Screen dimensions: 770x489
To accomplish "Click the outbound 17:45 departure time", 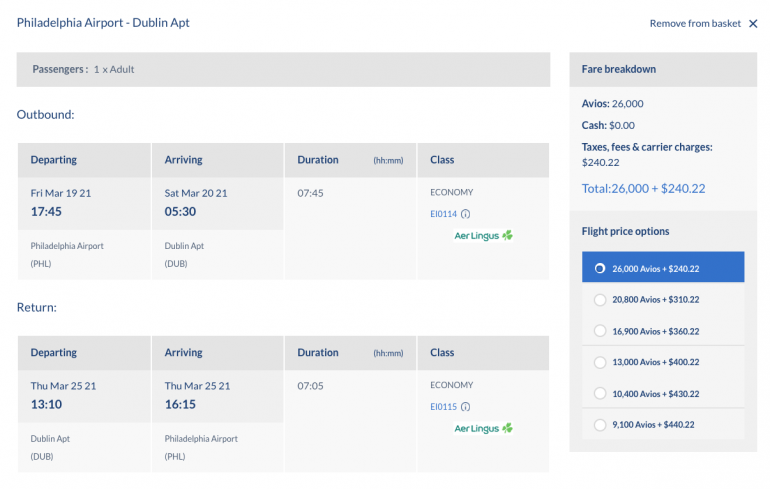I will click(48, 212).
